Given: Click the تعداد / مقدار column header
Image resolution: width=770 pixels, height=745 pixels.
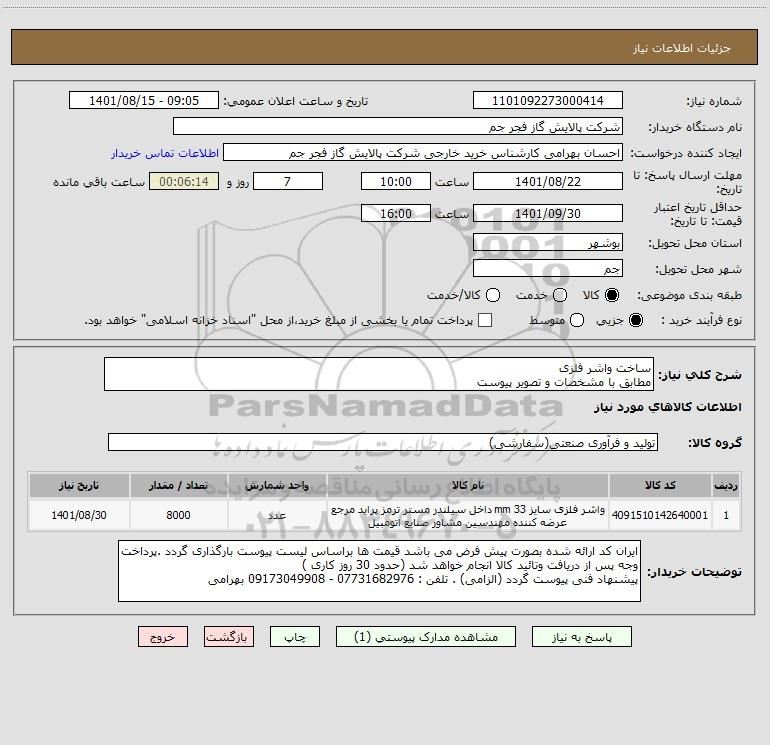Looking at the screenshot, I should [x=178, y=485].
